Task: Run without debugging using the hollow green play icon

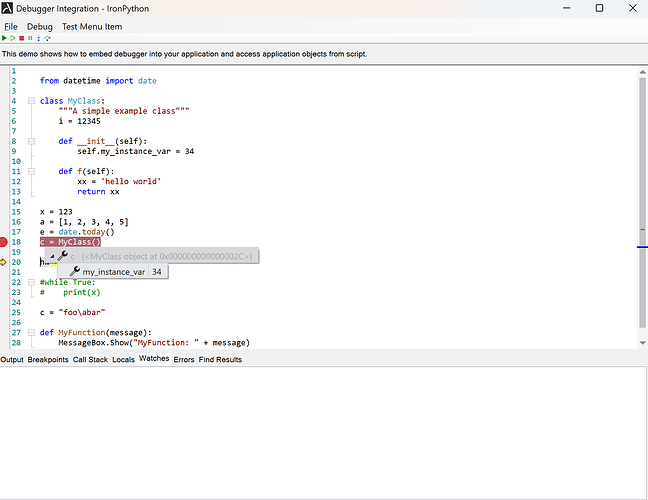Action: tap(13, 38)
